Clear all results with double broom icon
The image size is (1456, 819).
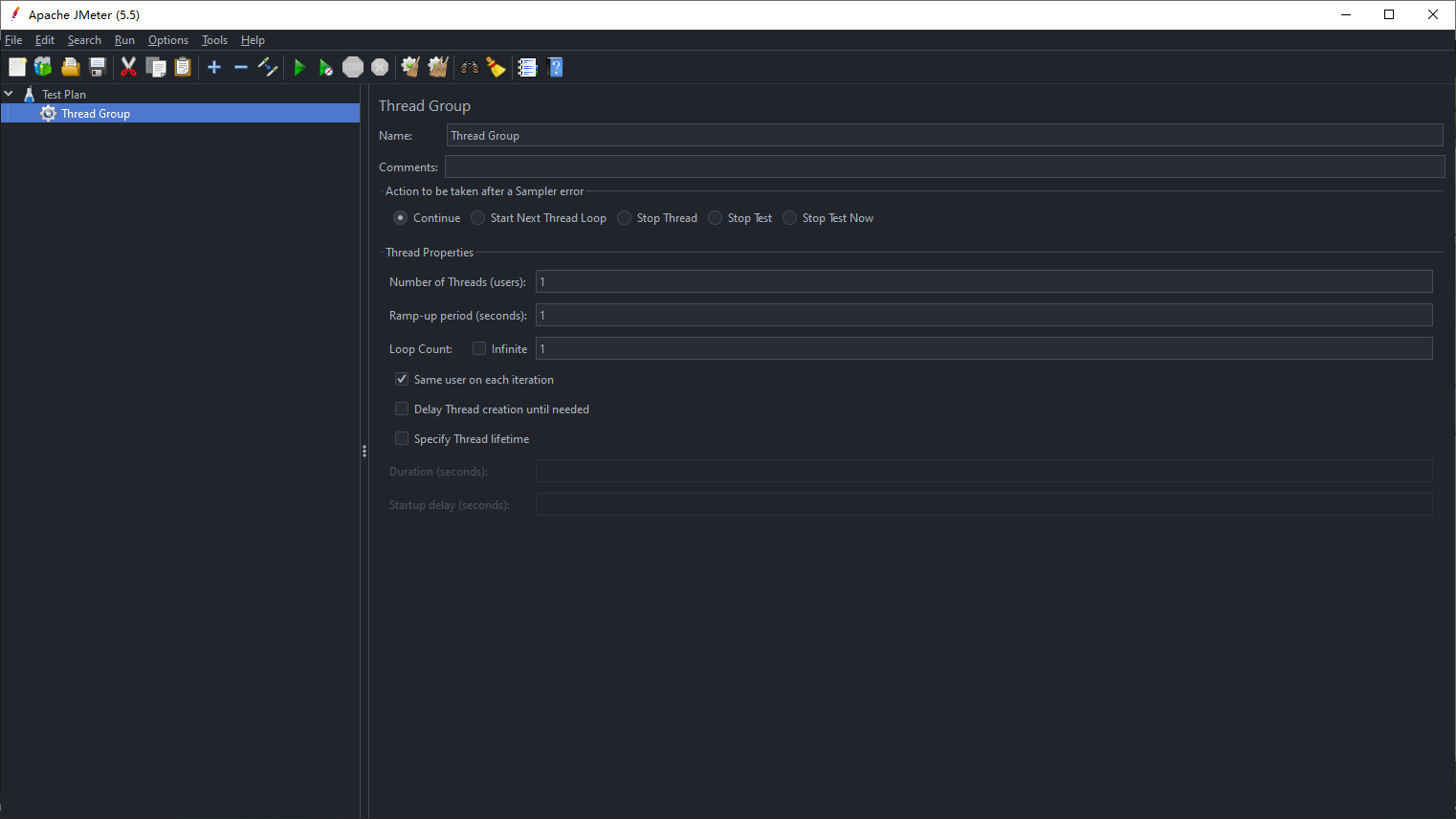(438, 67)
